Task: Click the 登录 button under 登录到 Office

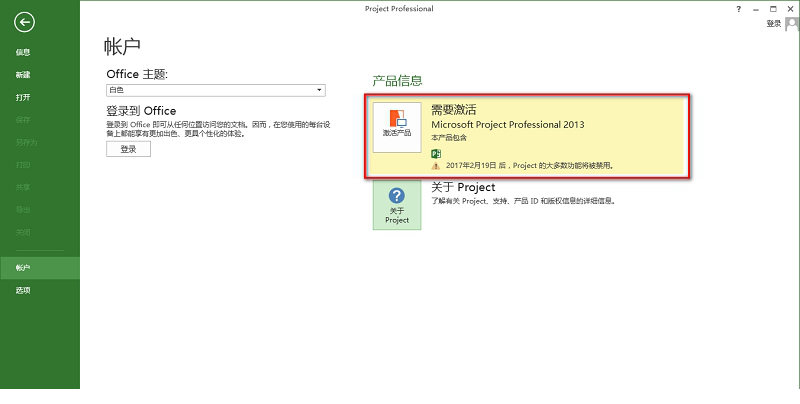Action: tap(129, 149)
